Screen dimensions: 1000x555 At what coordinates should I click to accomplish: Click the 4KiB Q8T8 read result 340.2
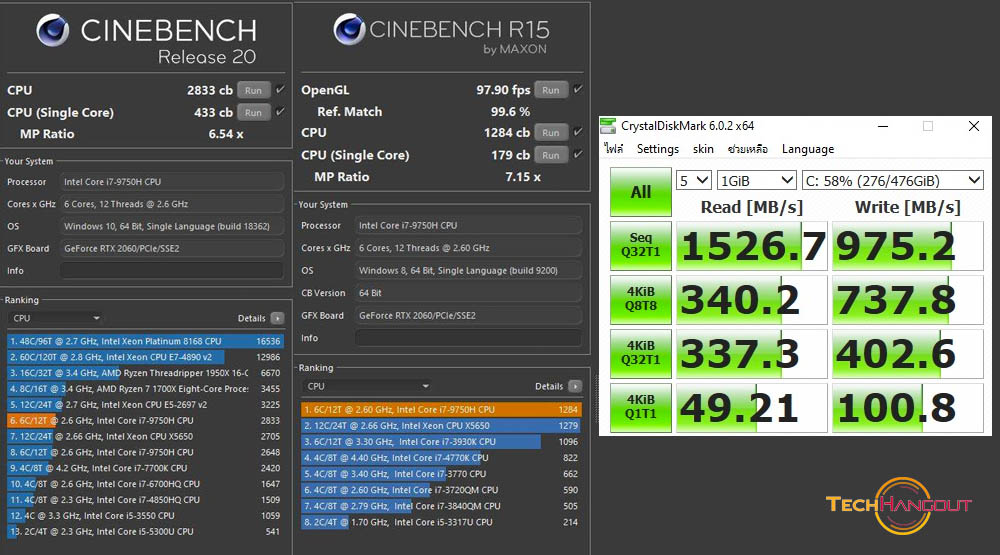[x=752, y=300]
